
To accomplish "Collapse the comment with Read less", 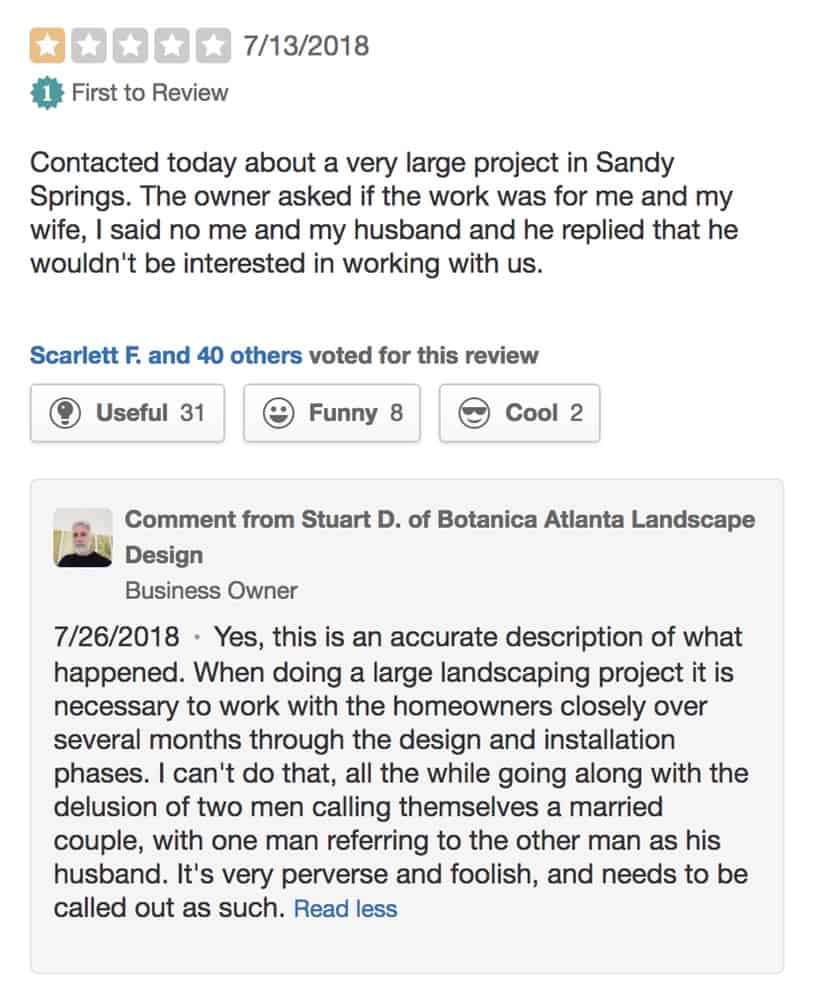I will pyautogui.click(x=345, y=908).
